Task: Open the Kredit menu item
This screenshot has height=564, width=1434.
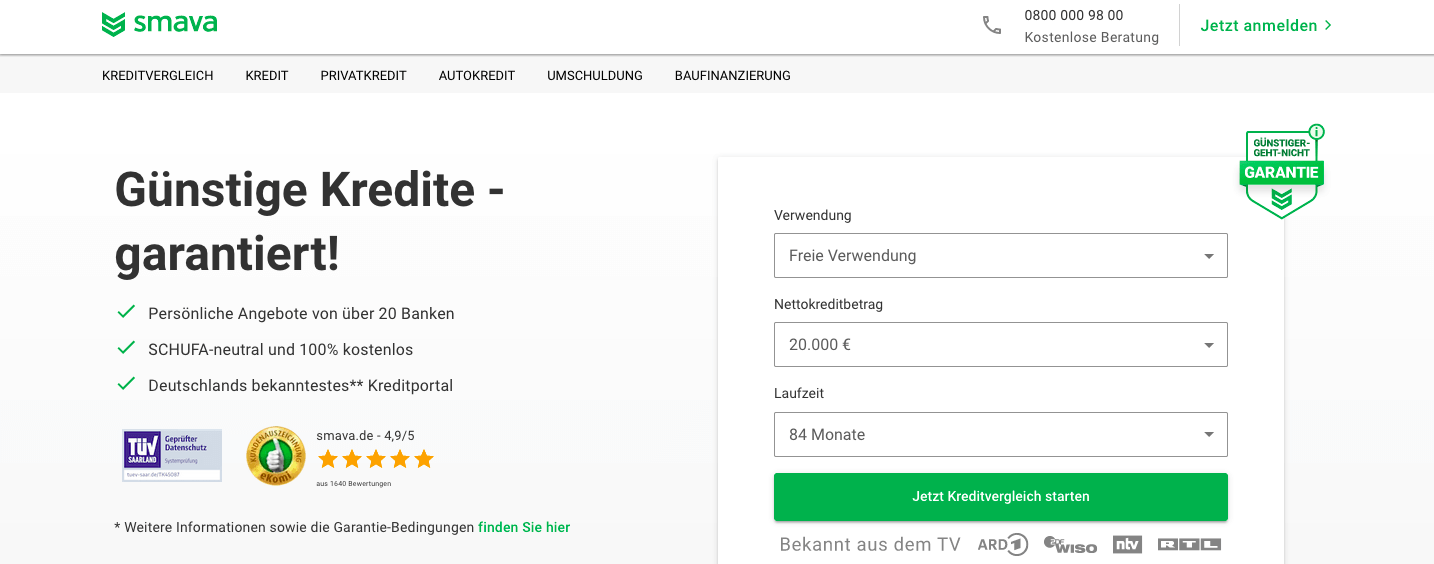Action: click(x=267, y=76)
